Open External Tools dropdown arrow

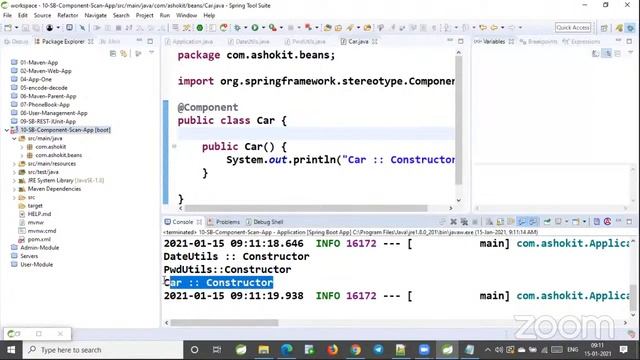click(x=281, y=28)
